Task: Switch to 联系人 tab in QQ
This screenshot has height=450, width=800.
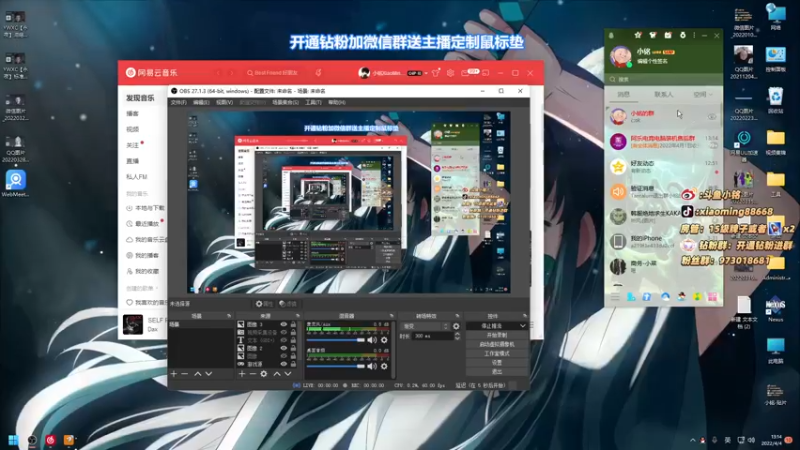Action: coord(663,94)
